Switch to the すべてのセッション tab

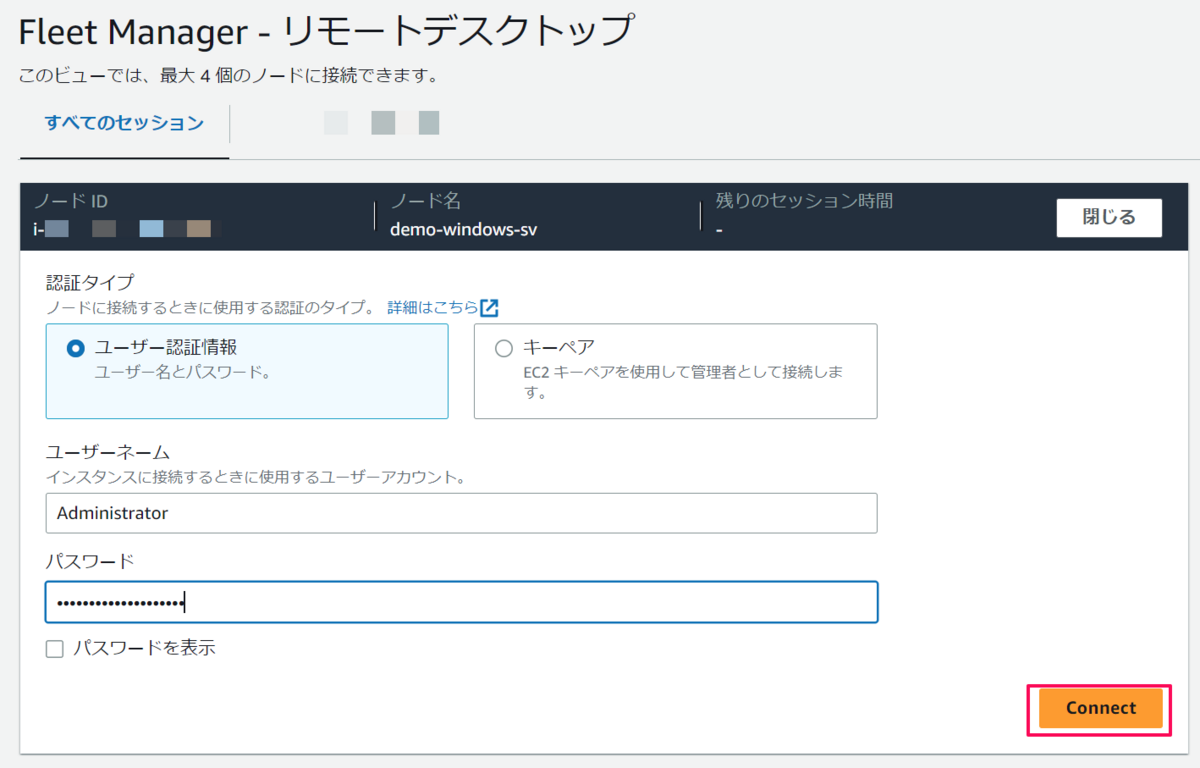(124, 124)
